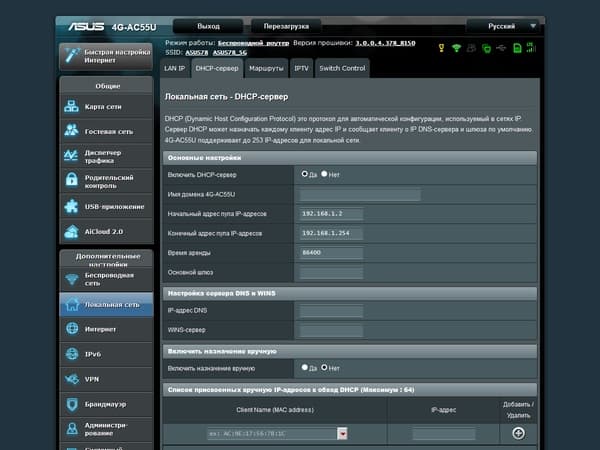
Task: Click the Перезагрузка reboot button
Action: coord(286,26)
